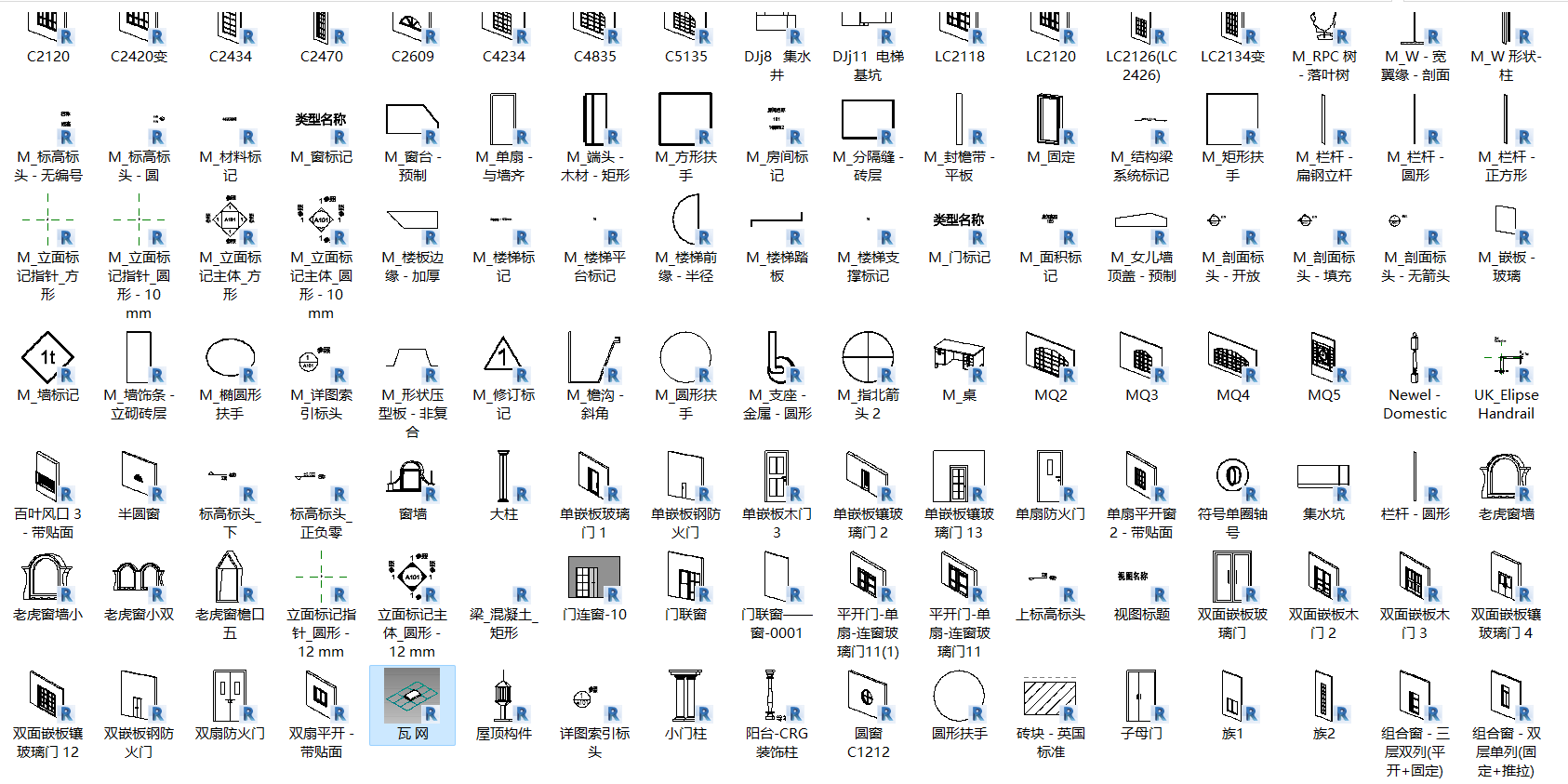Select the 屋顶构件 family file
The height and width of the screenshot is (784, 1568).
coord(503,705)
